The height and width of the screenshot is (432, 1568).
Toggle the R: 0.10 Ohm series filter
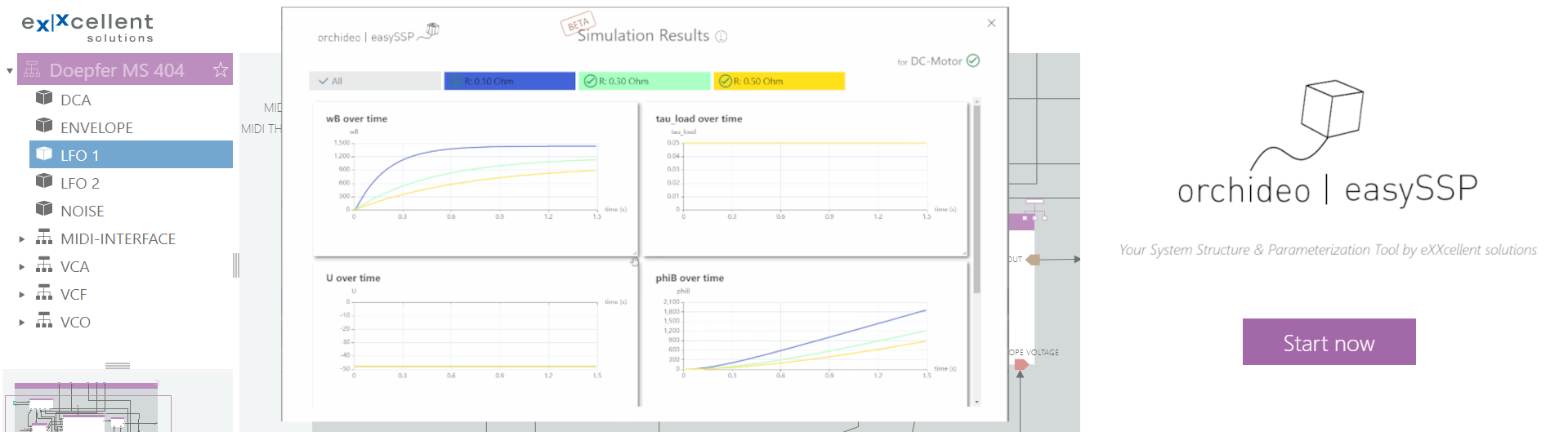click(509, 81)
